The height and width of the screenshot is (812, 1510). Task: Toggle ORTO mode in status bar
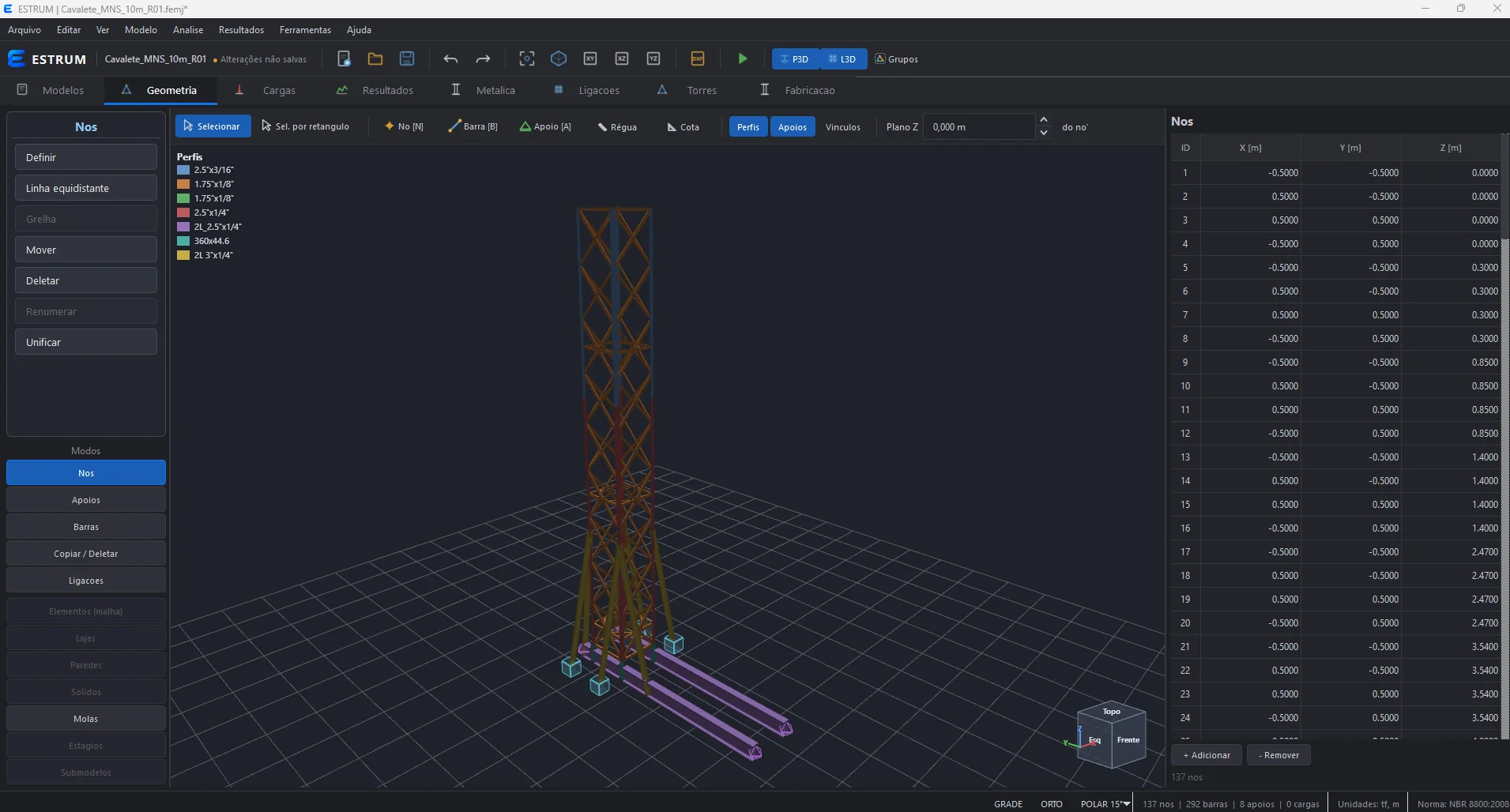click(1052, 803)
